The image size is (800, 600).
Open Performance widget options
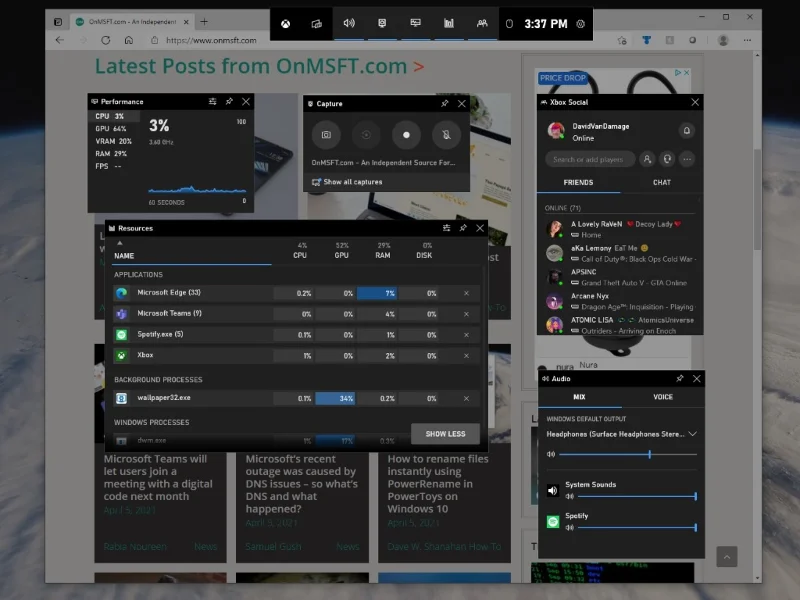(212, 102)
